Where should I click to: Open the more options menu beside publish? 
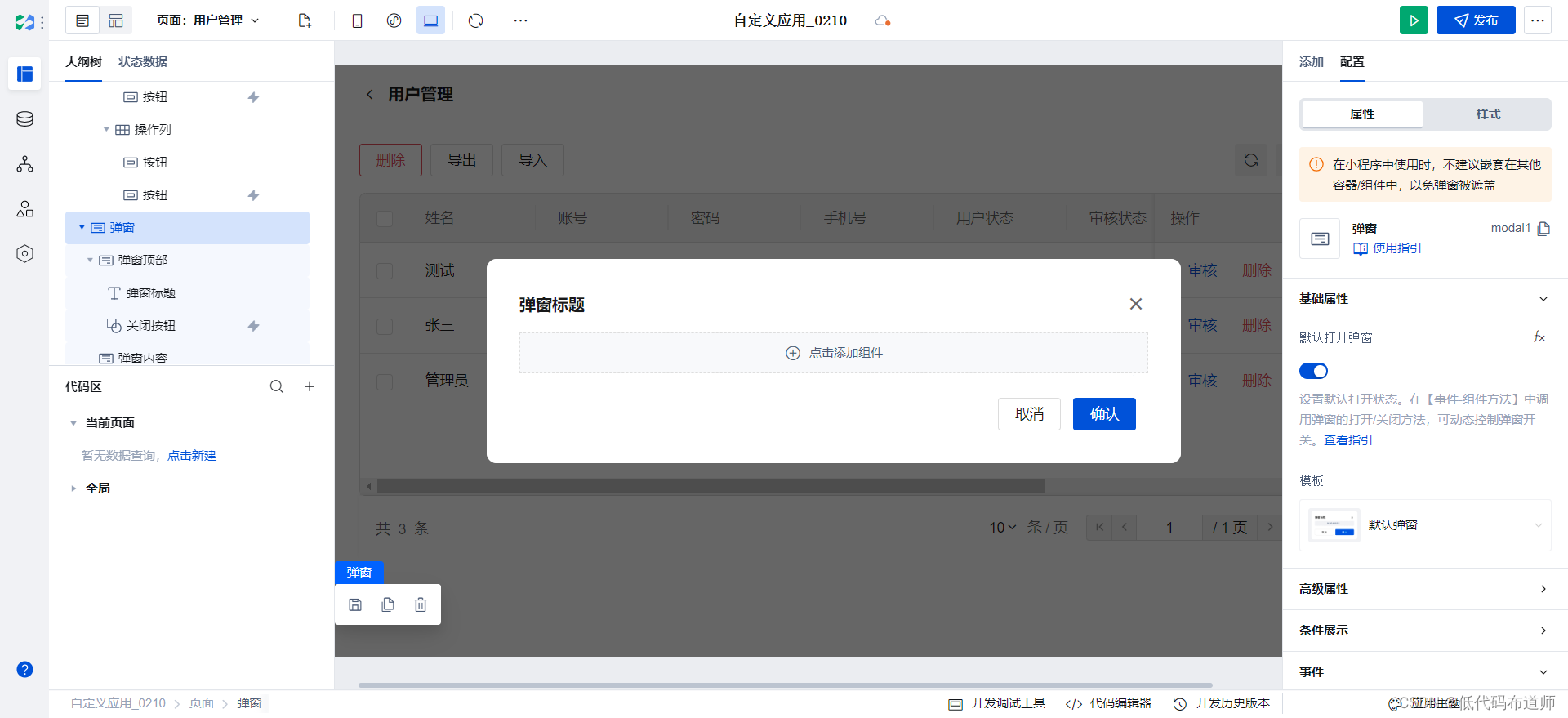coord(1538,20)
